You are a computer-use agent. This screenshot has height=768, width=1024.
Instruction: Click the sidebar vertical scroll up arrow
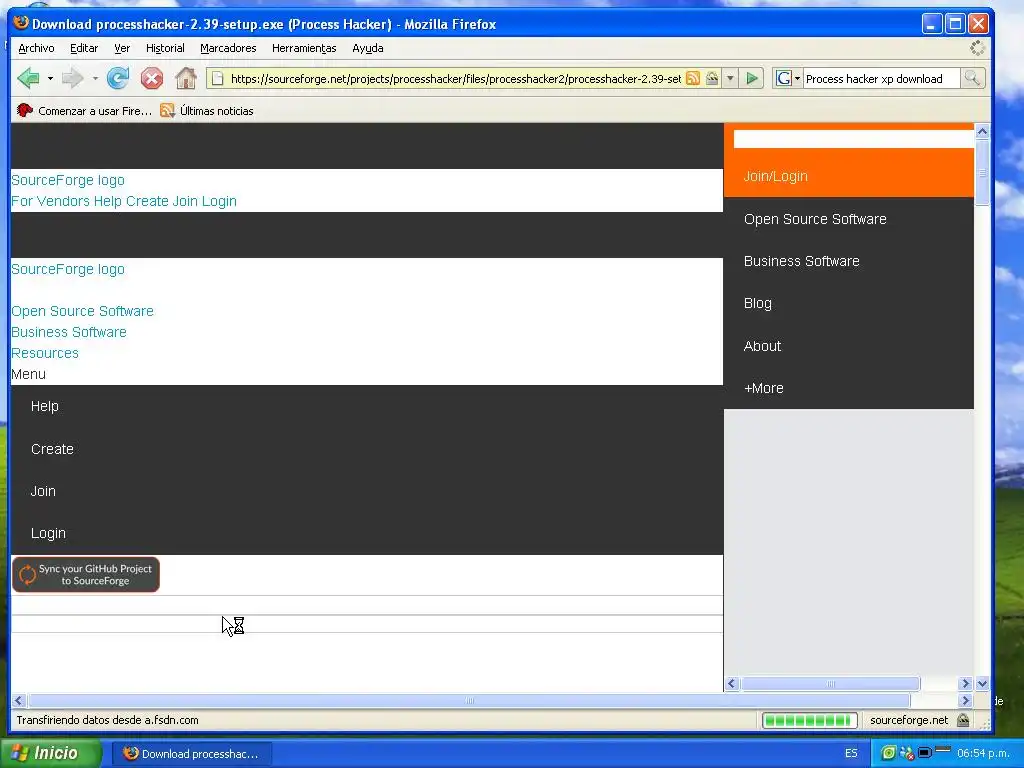click(x=982, y=131)
